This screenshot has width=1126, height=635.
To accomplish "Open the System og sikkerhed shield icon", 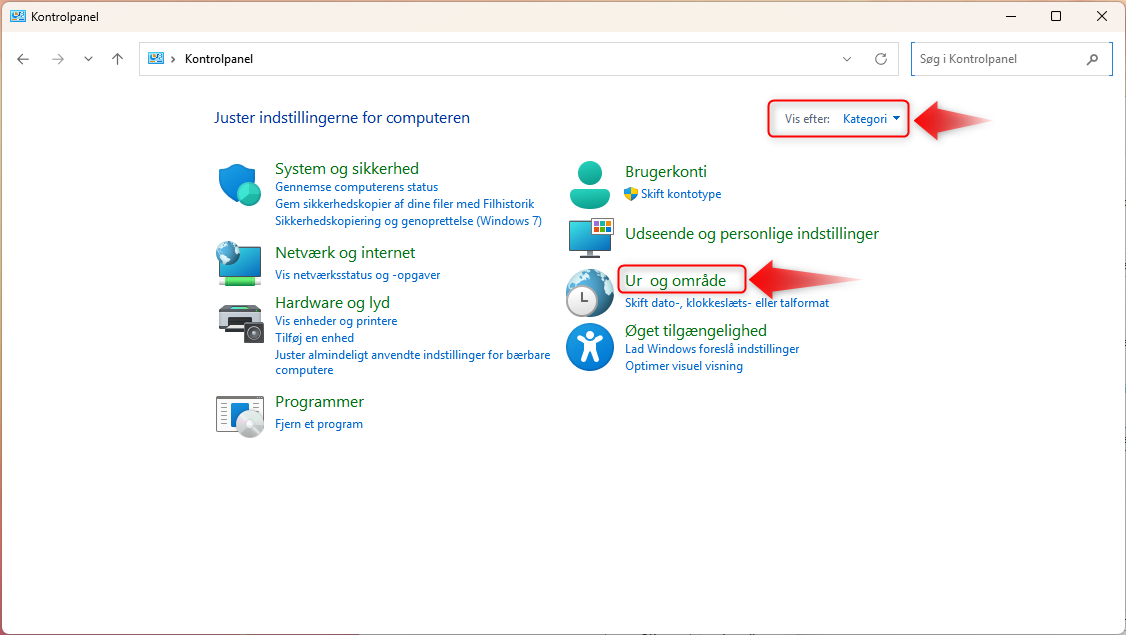I will (239, 185).
